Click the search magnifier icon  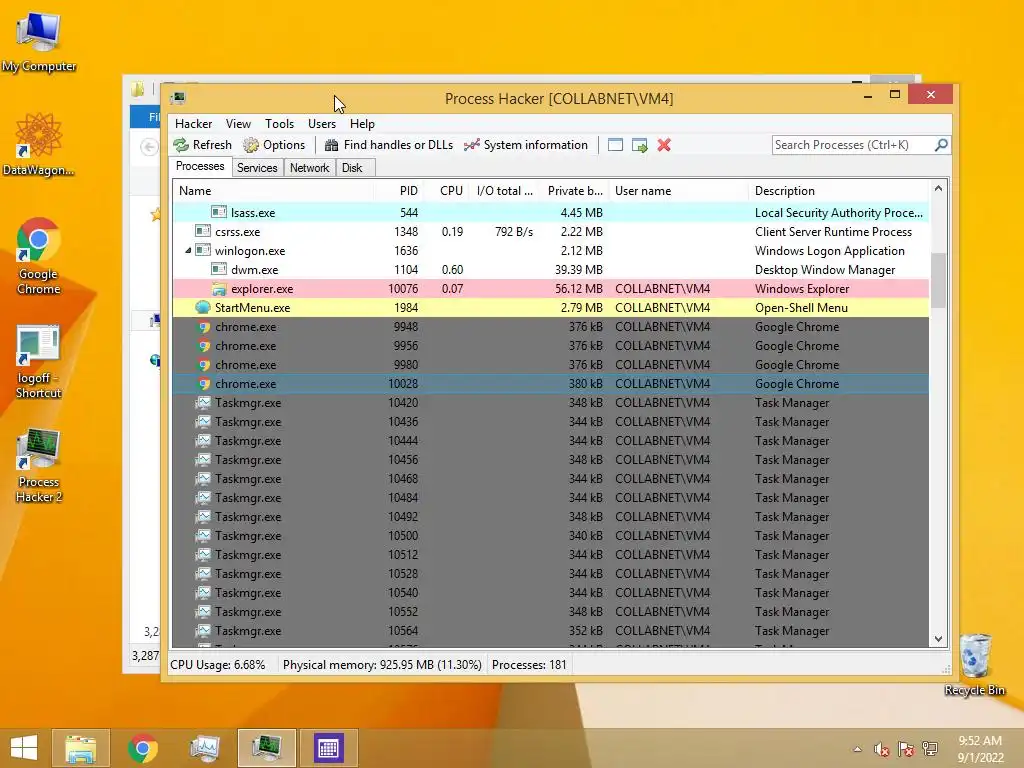point(941,145)
